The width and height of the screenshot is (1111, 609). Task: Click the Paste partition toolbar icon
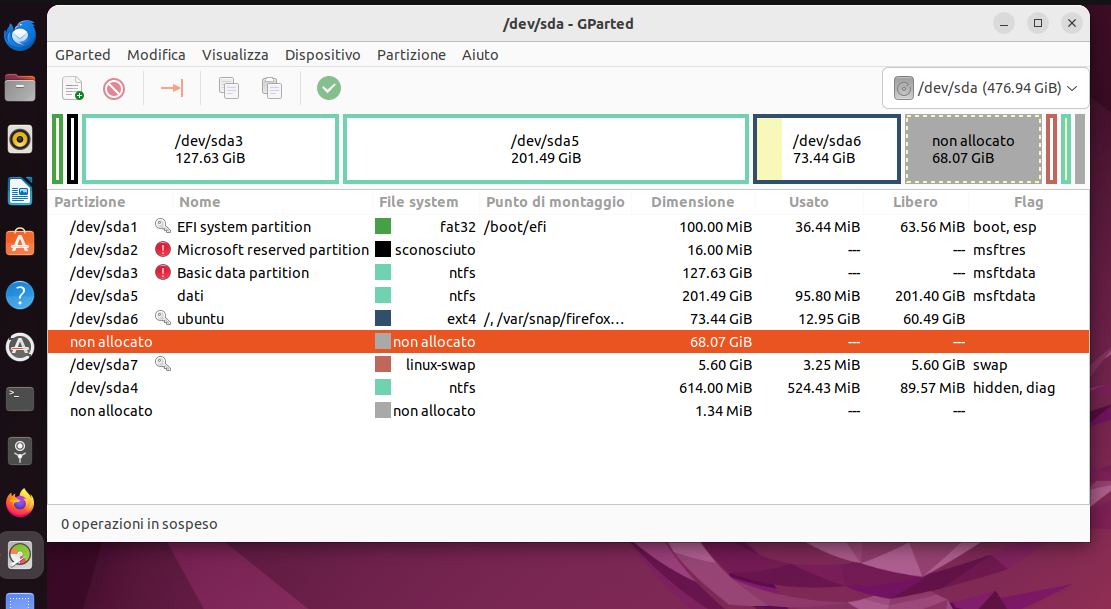(271, 89)
